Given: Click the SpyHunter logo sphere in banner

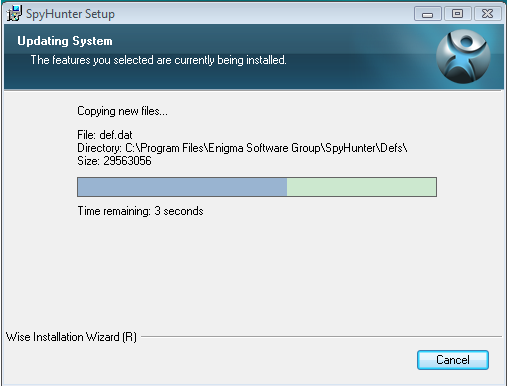Looking at the screenshot, I should click(463, 56).
